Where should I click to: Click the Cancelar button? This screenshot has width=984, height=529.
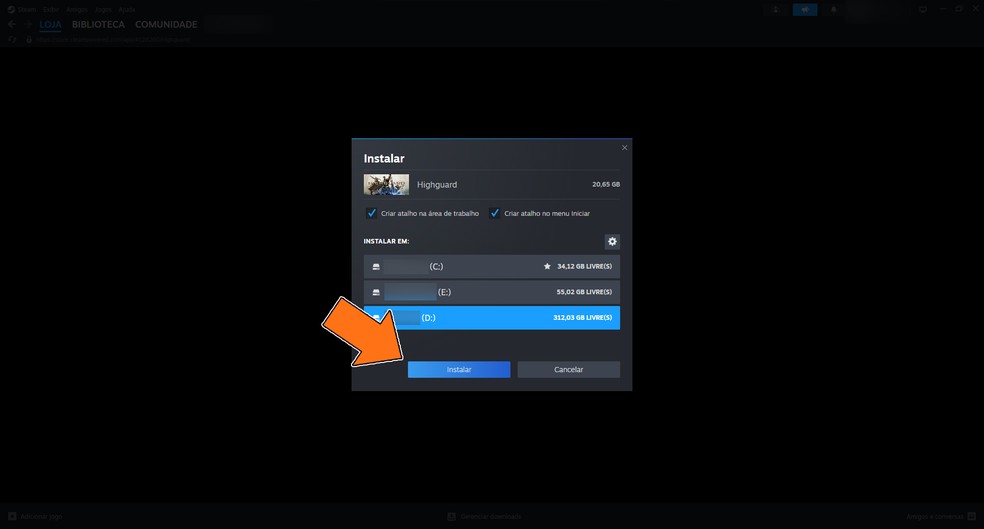tap(569, 370)
